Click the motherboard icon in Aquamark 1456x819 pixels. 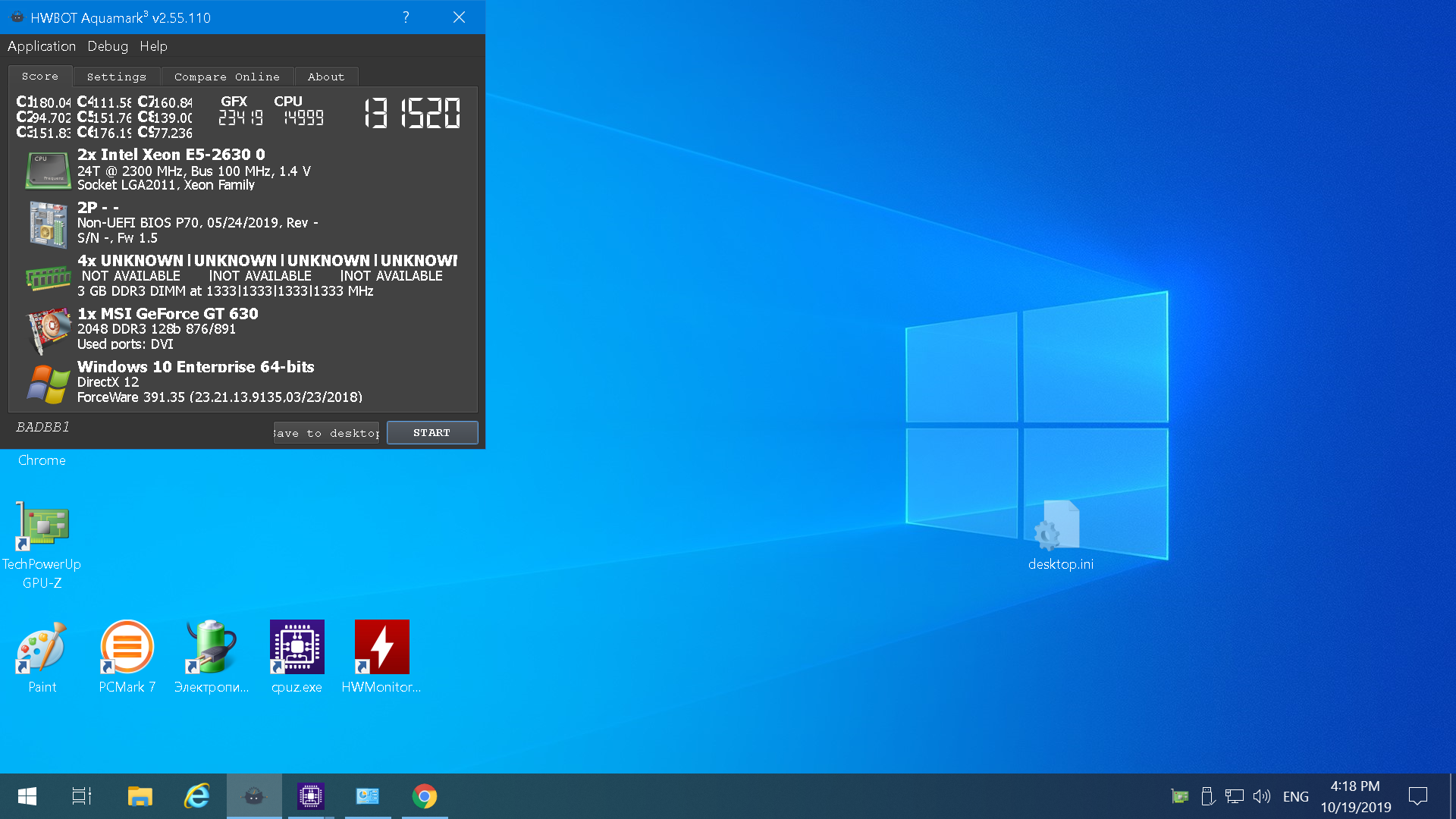click(x=48, y=224)
